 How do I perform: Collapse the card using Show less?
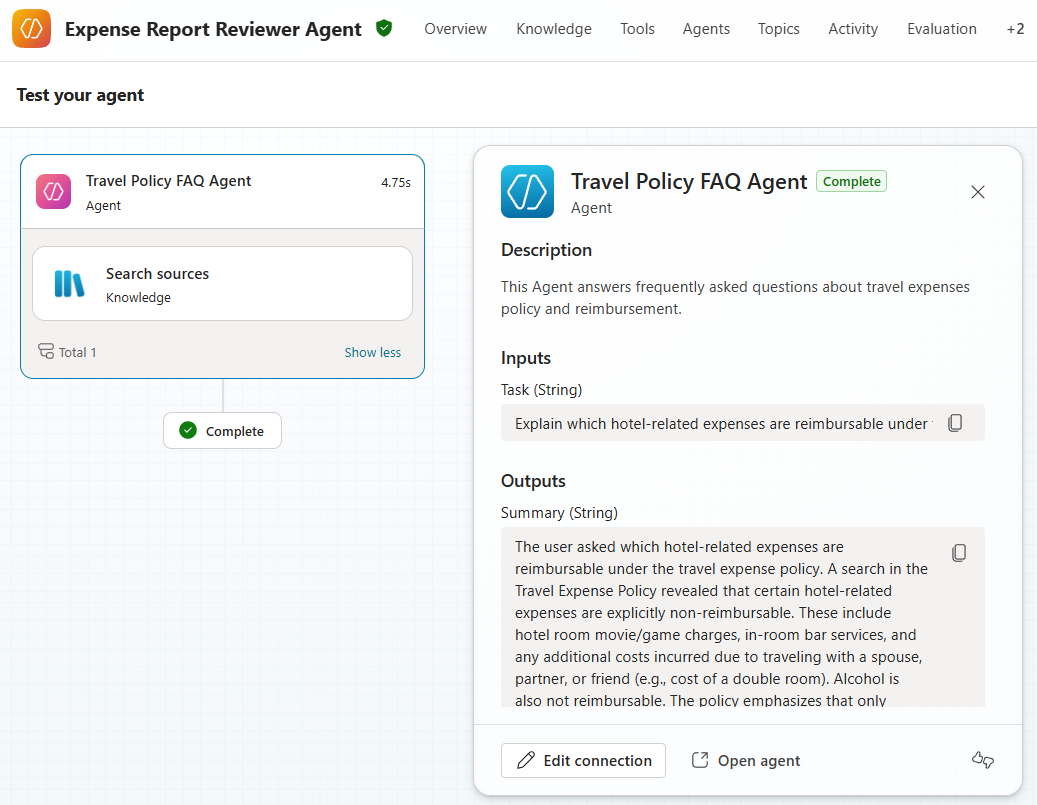pyautogui.click(x=372, y=351)
